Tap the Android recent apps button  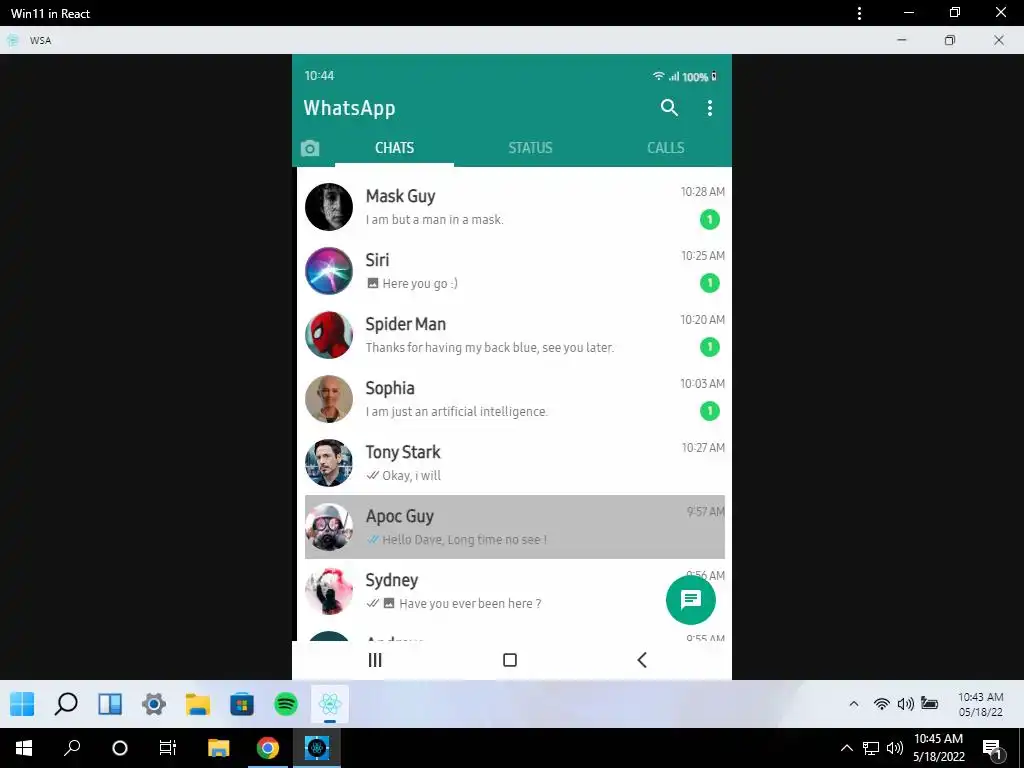point(375,660)
